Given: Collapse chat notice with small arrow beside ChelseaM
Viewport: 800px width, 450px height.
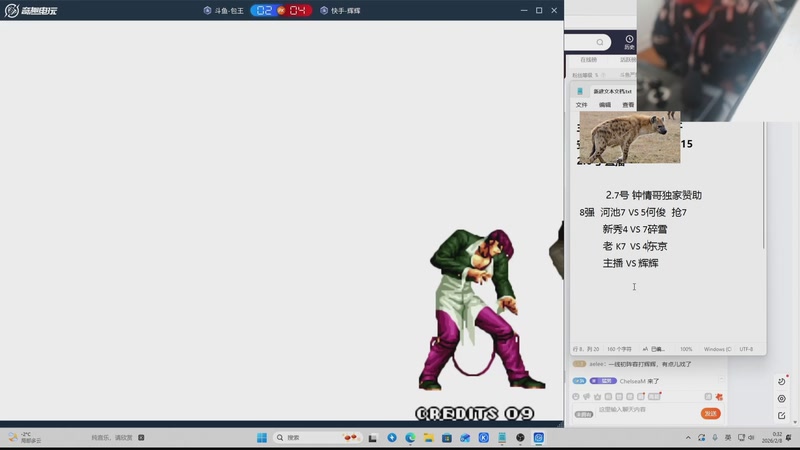Looking at the screenshot, I should coord(721,380).
